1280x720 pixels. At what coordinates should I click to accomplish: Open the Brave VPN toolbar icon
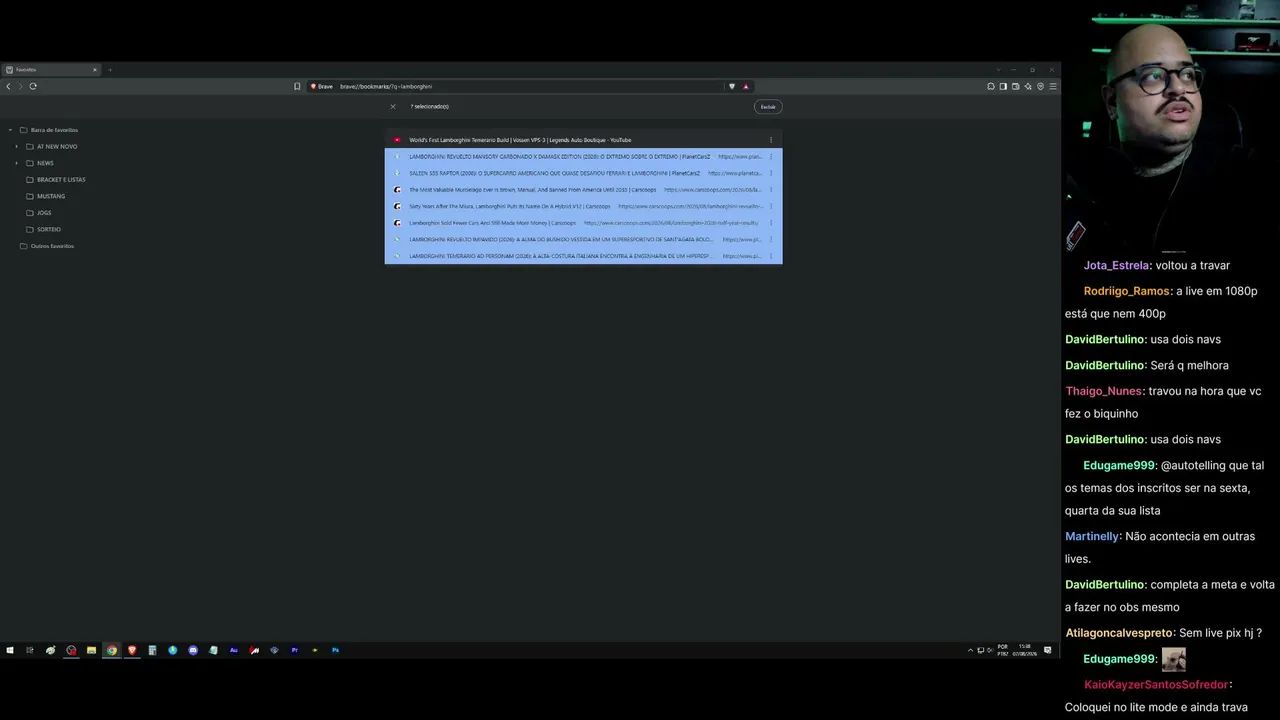click(x=1040, y=86)
